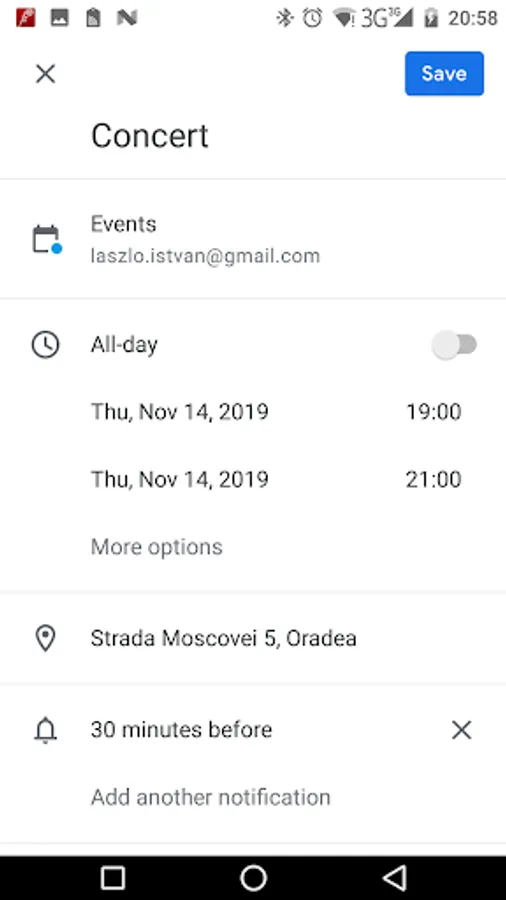This screenshot has width=506, height=900.
Task: Open More options for the event time
Action: tap(157, 547)
